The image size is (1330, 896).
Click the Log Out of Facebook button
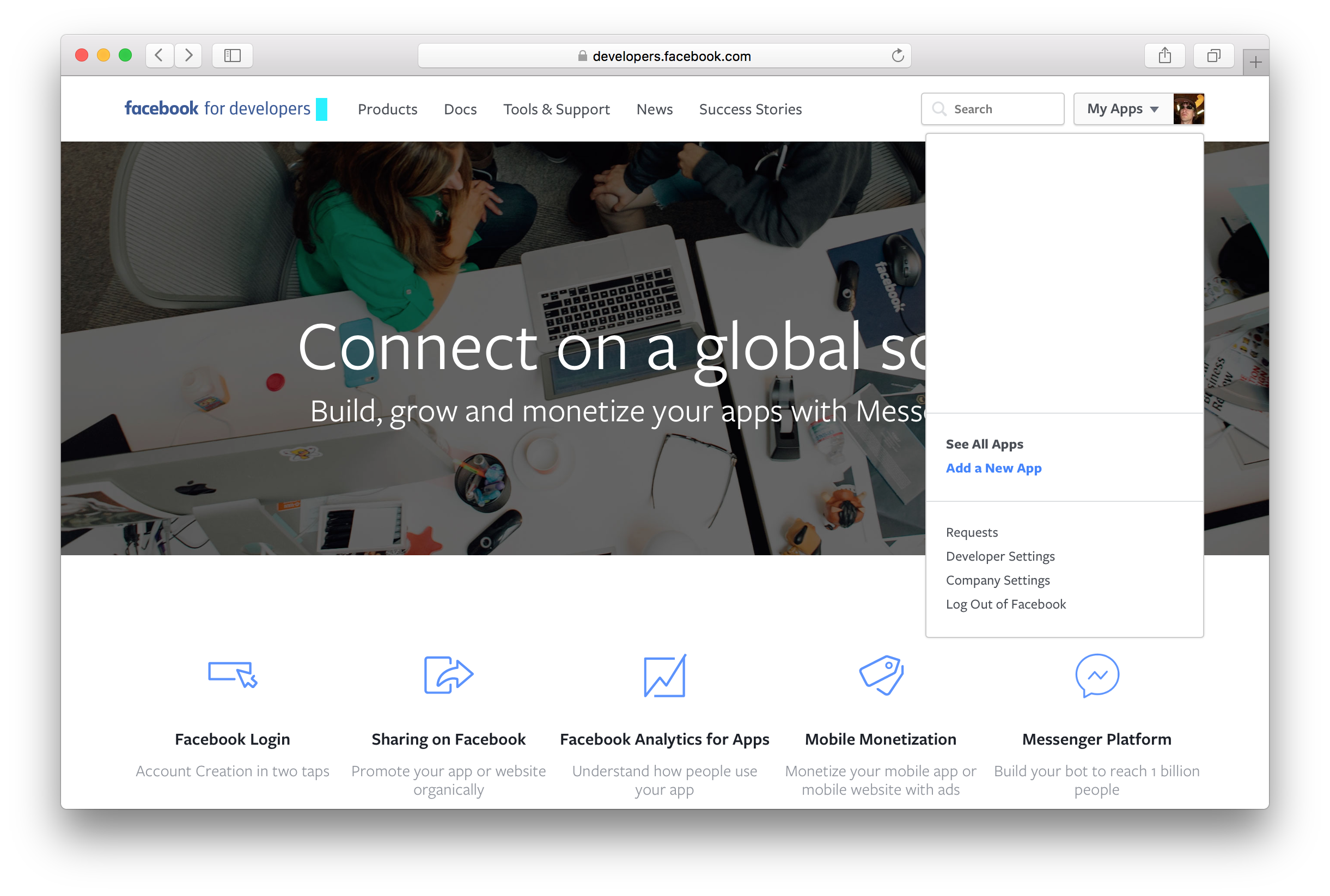pos(1005,603)
